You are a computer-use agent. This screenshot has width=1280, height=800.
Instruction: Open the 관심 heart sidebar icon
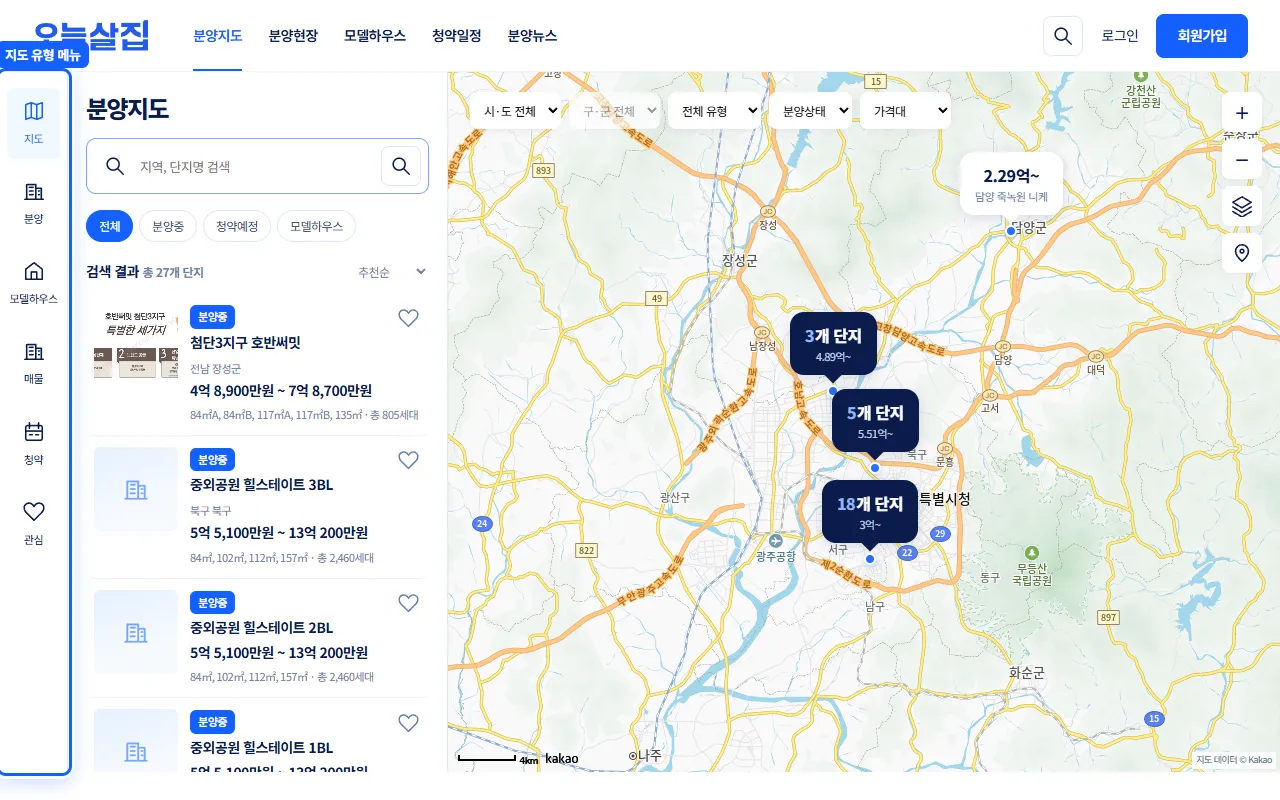34,523
